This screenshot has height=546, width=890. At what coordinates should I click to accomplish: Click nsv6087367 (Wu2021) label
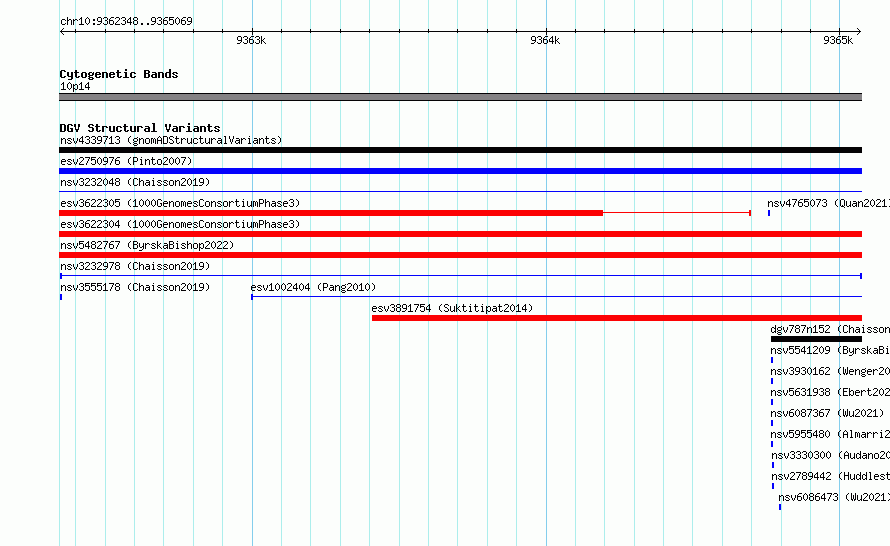tap(827, 413)
